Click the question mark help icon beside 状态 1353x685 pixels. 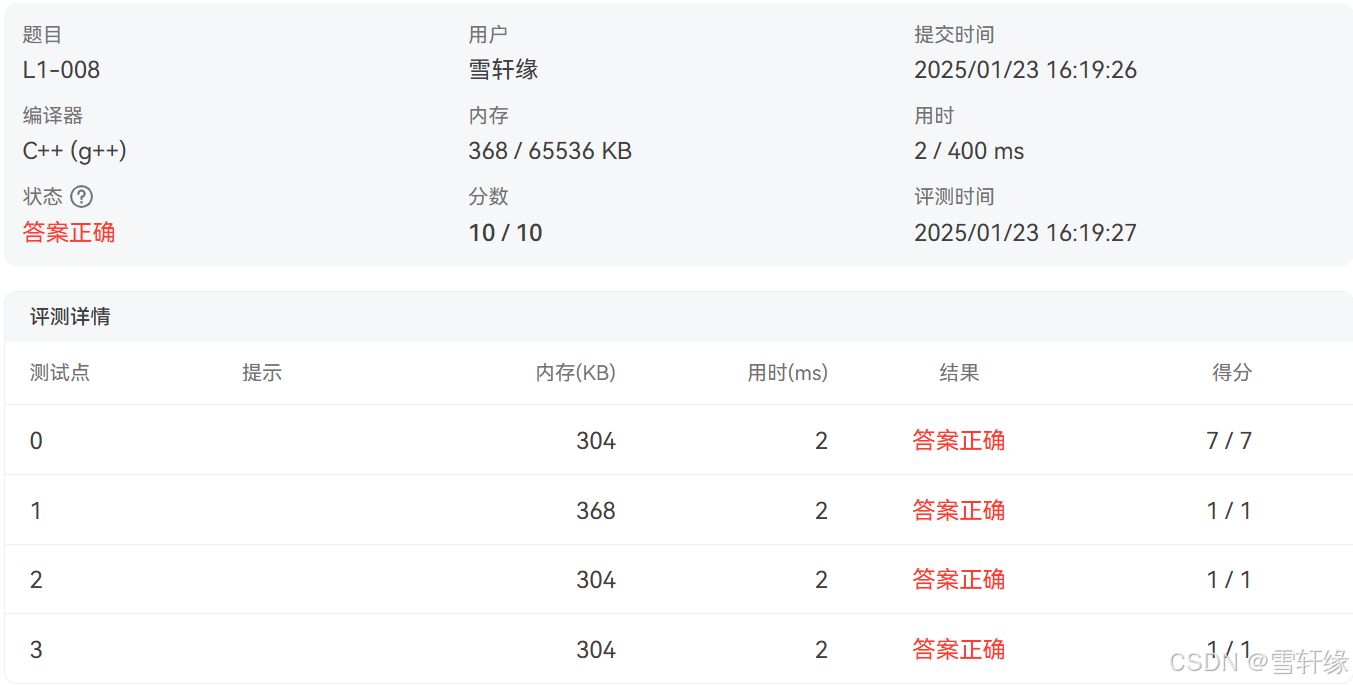tap(81, 196)
